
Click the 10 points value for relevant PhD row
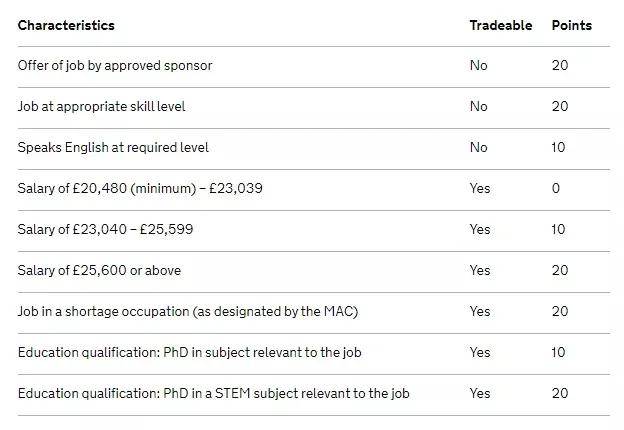pos(558,352)
